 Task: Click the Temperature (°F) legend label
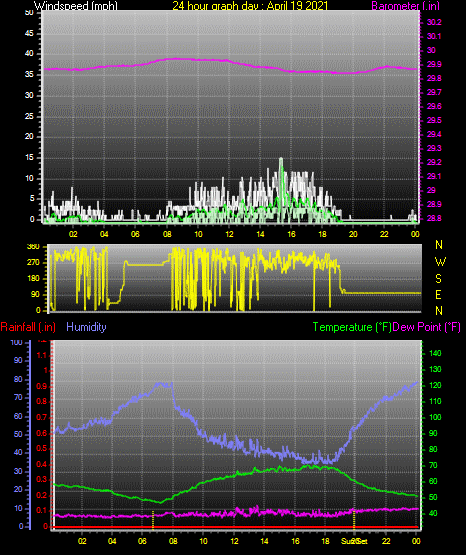click(352, 327)
